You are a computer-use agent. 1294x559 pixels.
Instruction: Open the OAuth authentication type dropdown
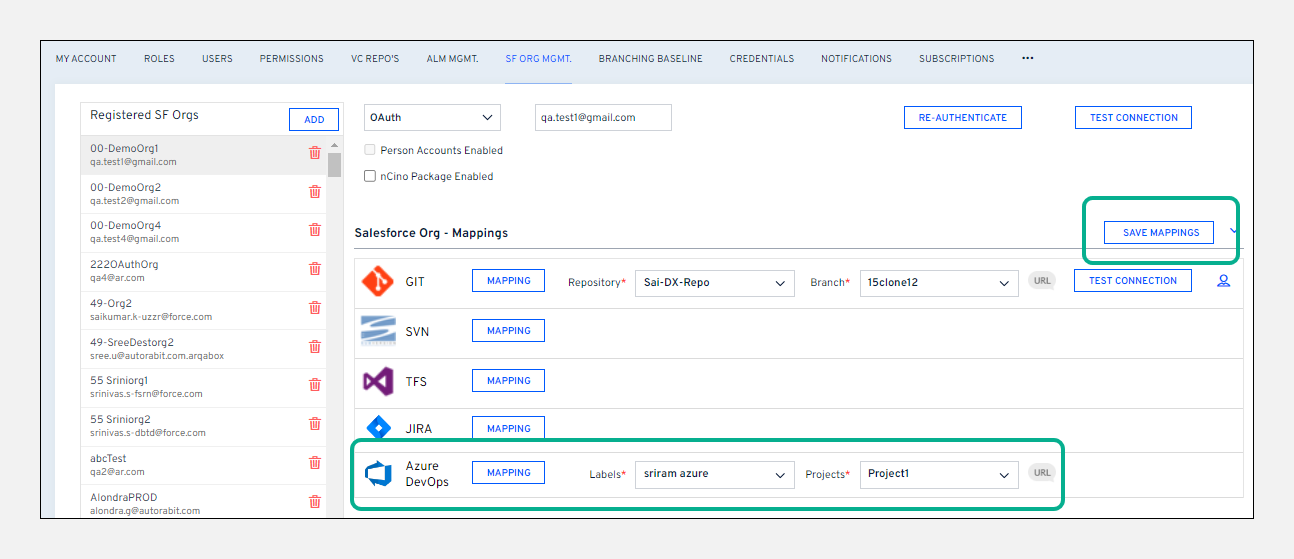point(432,118)
